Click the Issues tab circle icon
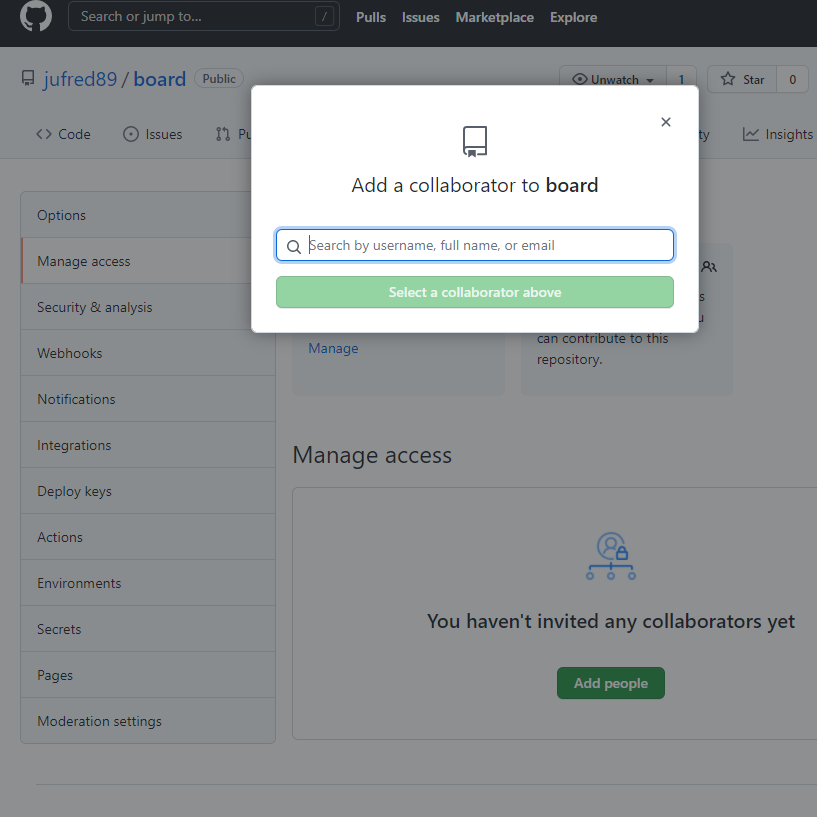The height and width of the screenshot is (817, 817). 131,134
